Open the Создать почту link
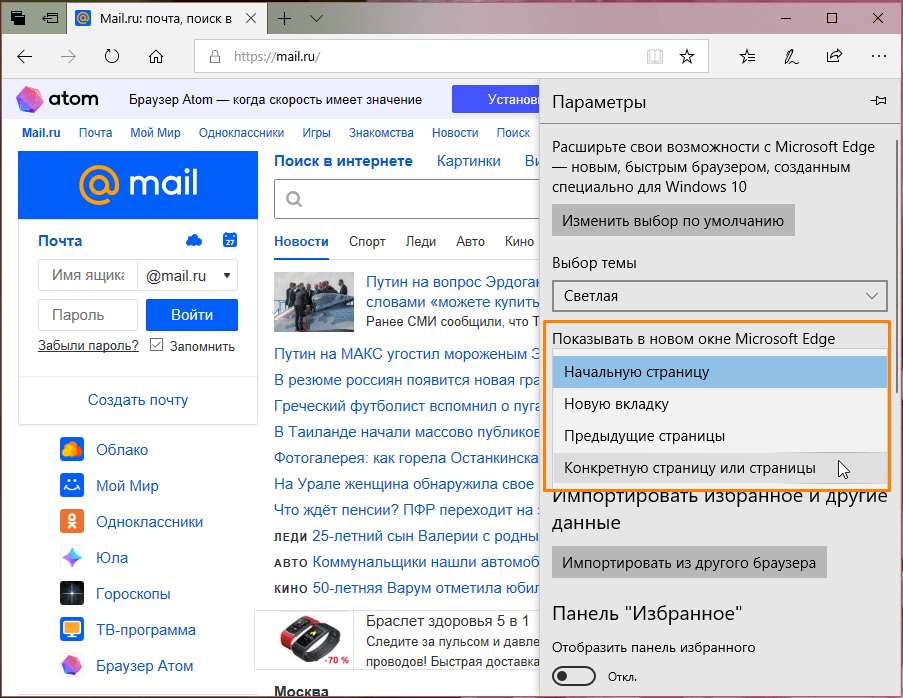Viewport: 903px width, 698px height. click(x=138, y=400)
